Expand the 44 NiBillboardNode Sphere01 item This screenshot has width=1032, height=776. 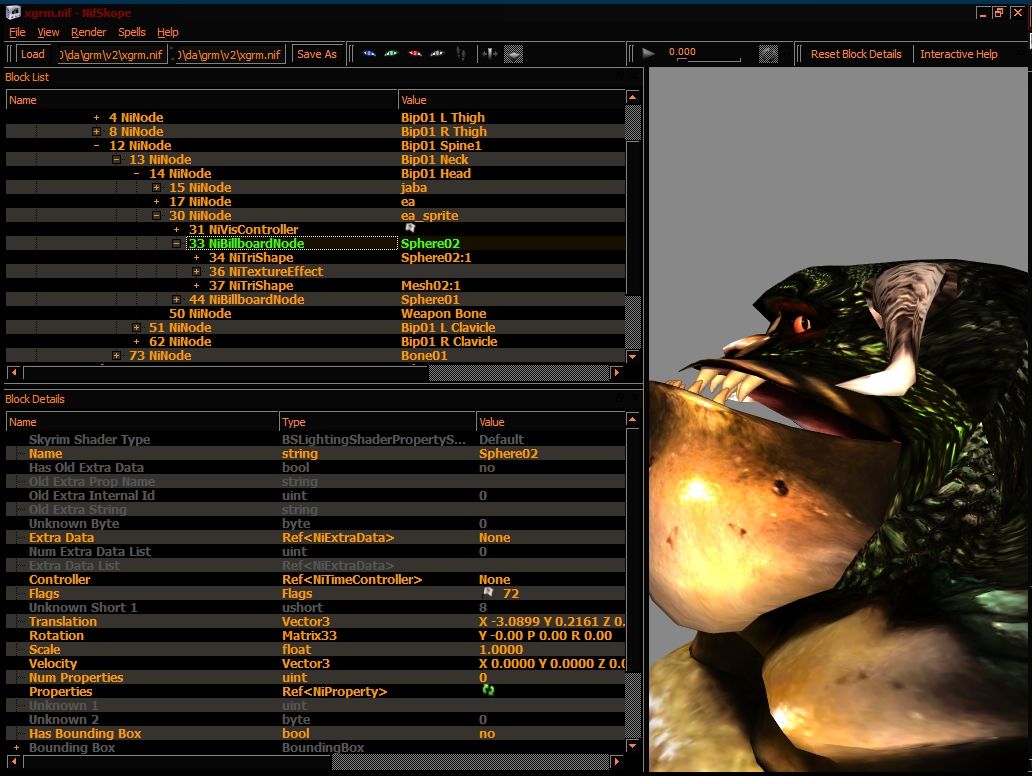click(x=176, y=299)
